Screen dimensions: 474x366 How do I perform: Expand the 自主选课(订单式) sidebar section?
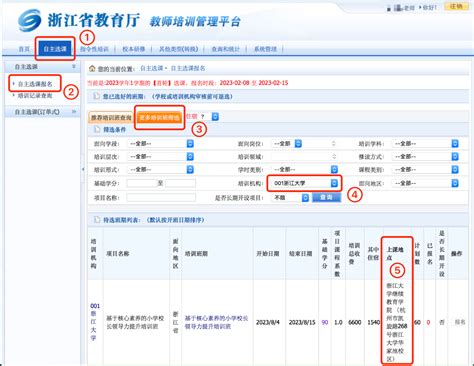[x=74, y=112]
